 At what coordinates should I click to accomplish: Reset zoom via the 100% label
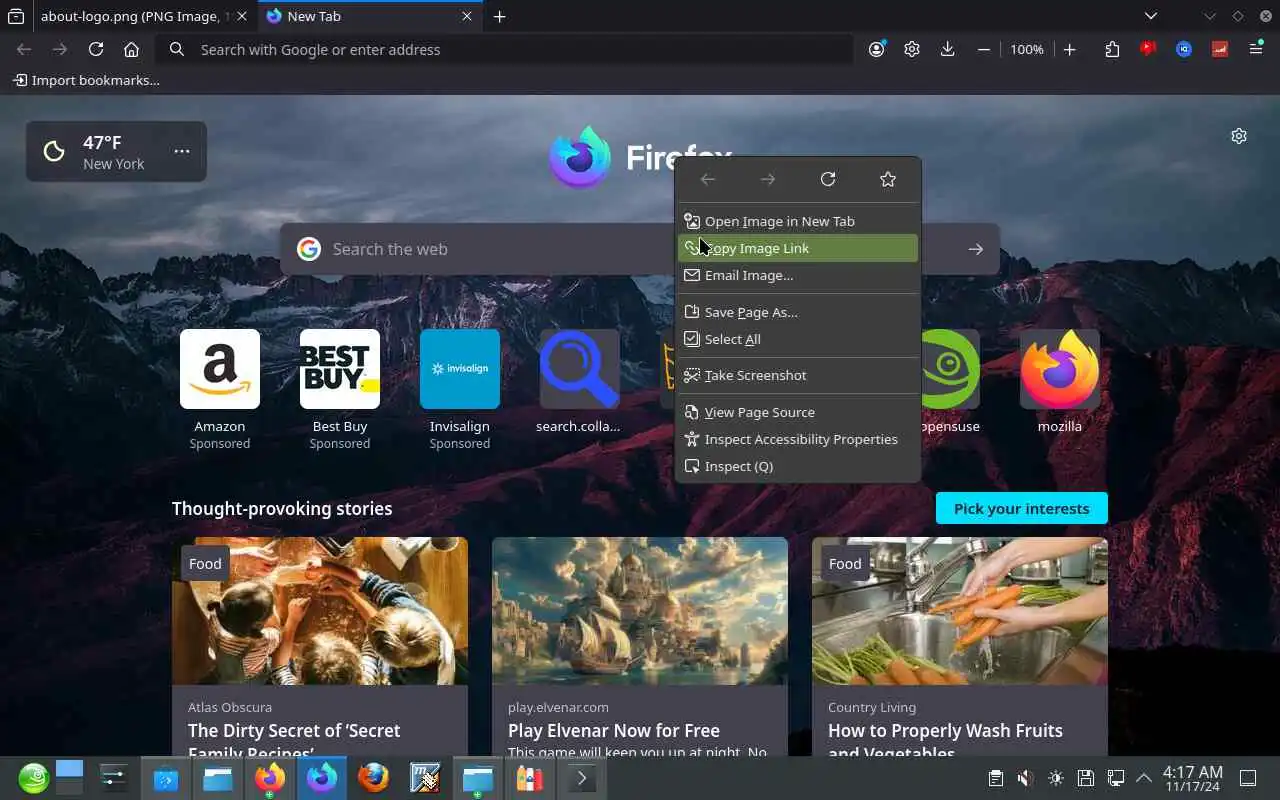click(1027, 49)
